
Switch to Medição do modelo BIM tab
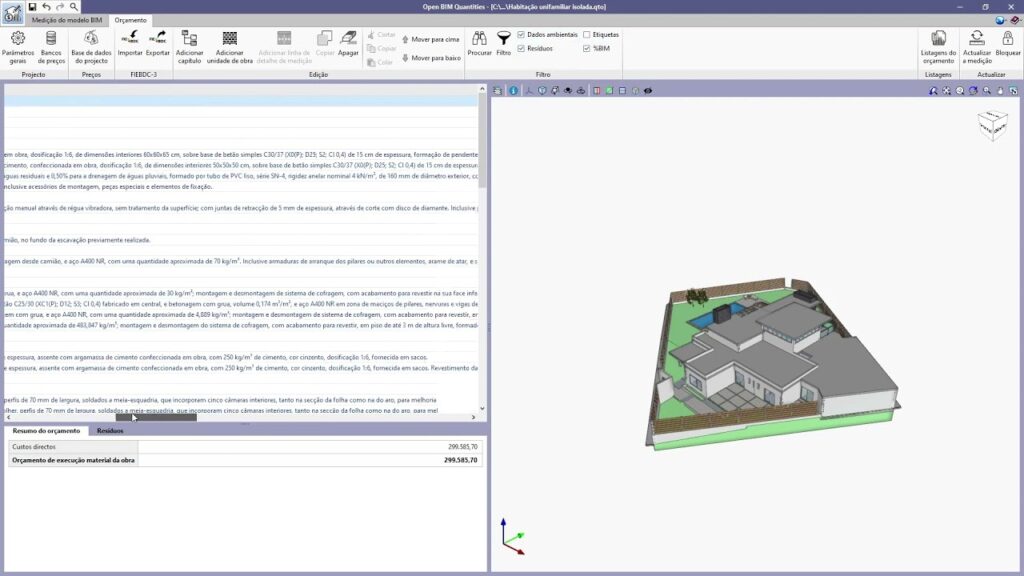[67, 20]
